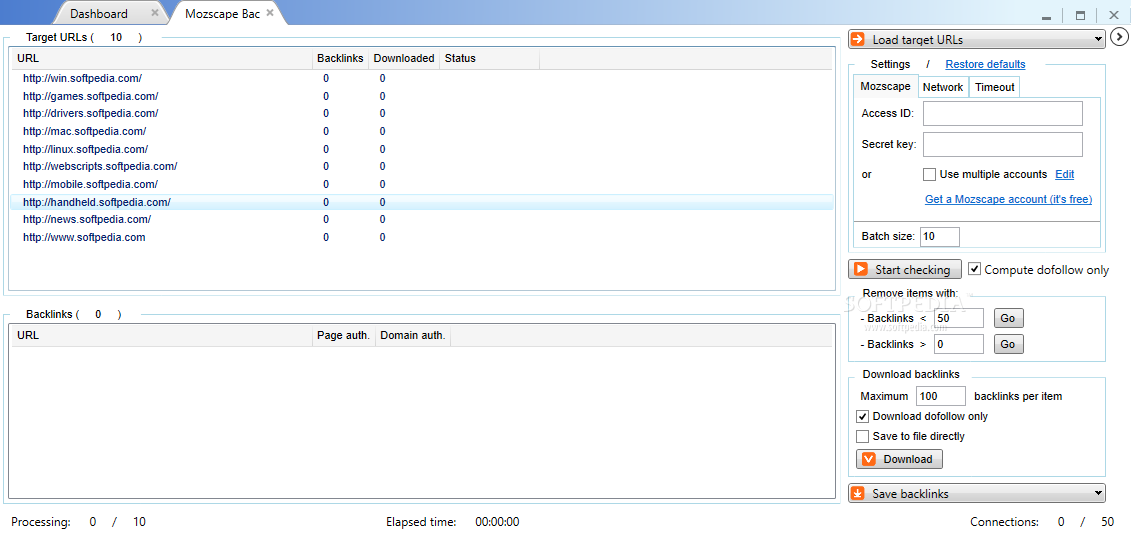1131x535 pixels.
Task: Maximize the application window
Action: [x=1081, y=15]
